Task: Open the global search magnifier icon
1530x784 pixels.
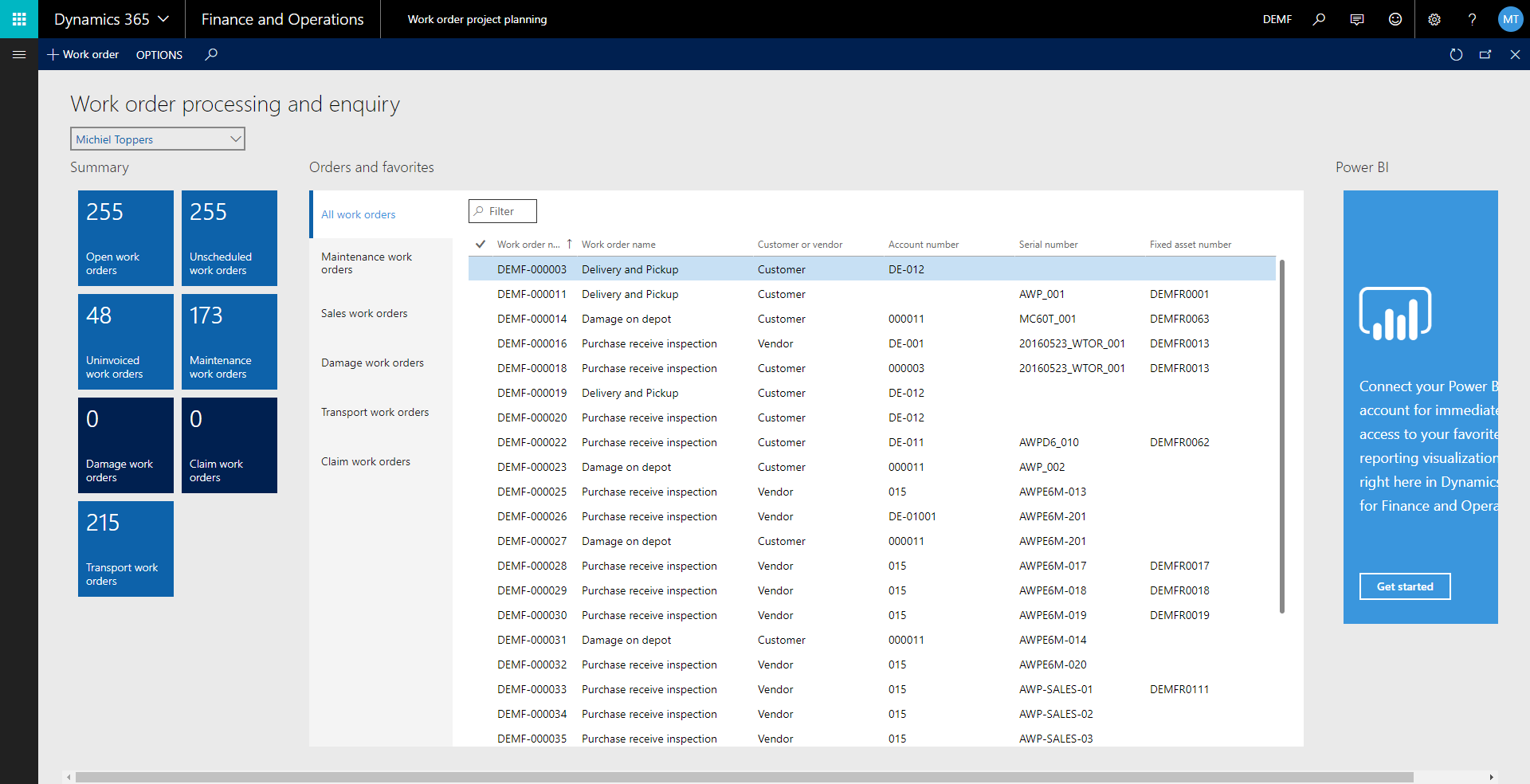Action: 1319,19
